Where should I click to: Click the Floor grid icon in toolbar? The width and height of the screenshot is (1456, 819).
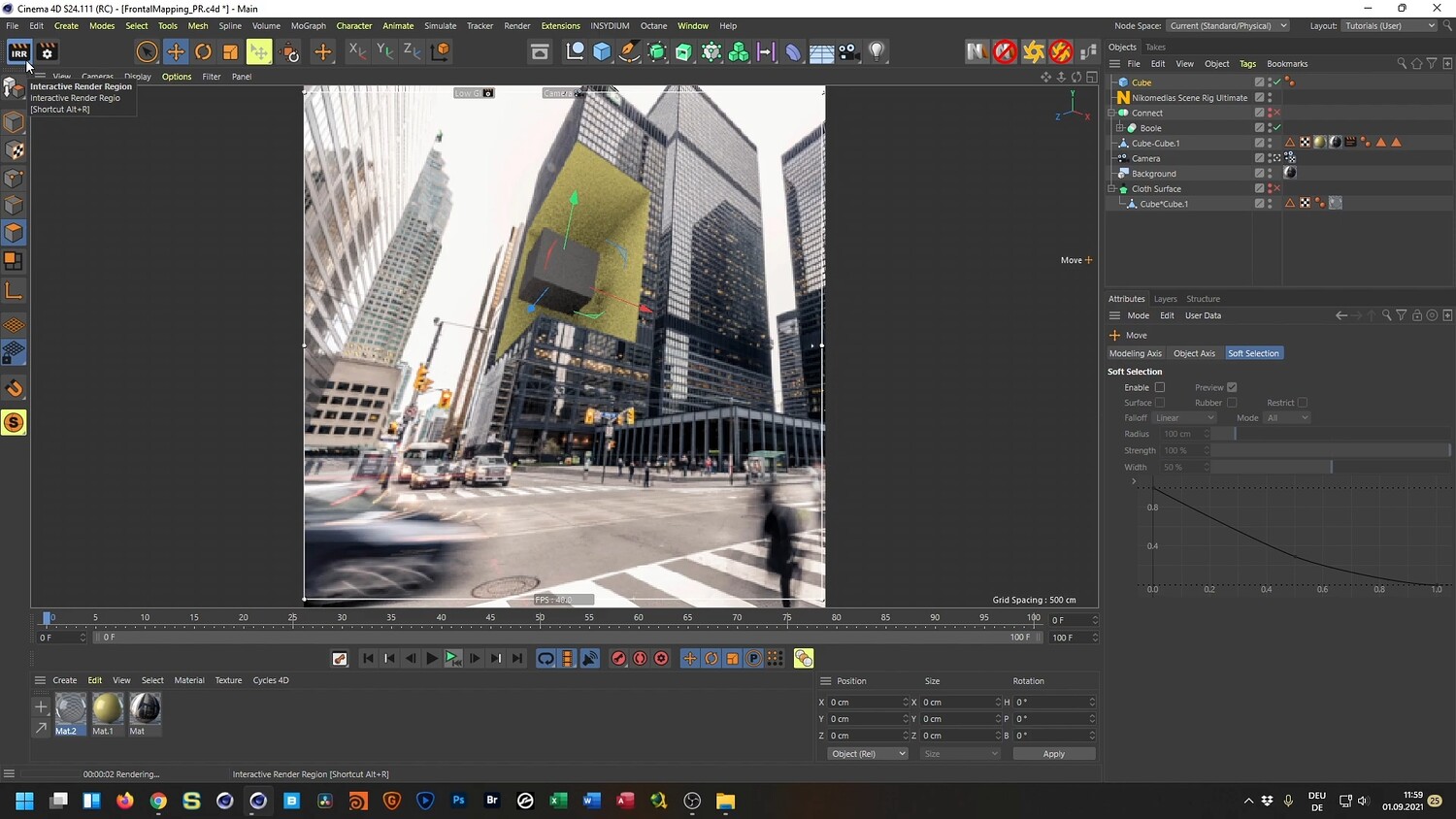point(821,52)
